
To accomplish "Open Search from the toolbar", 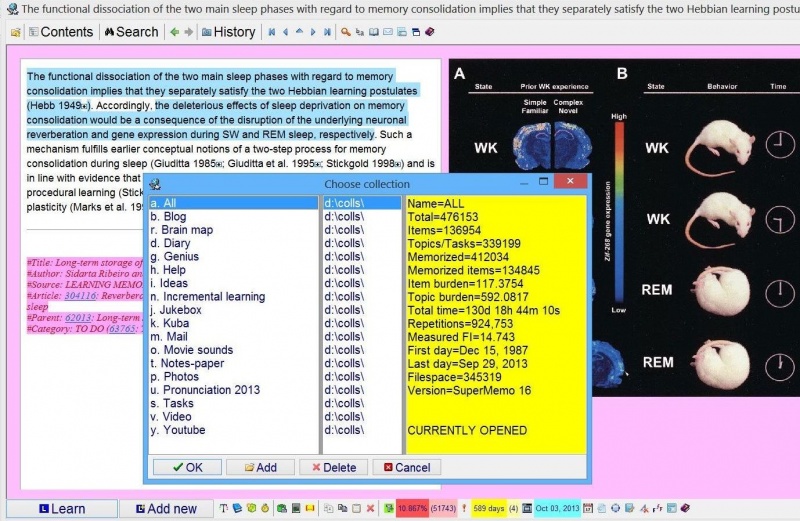I will tap(131, 32).
